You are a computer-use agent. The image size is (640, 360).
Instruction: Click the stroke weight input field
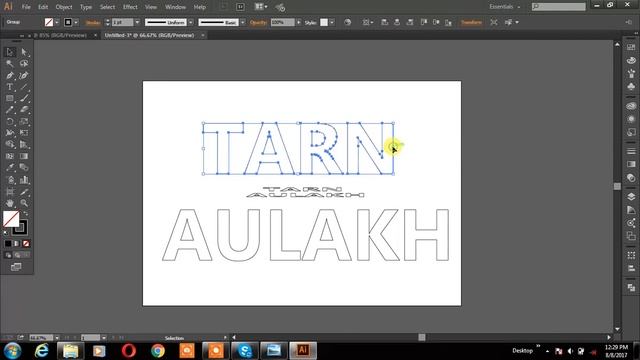point(122,22)
